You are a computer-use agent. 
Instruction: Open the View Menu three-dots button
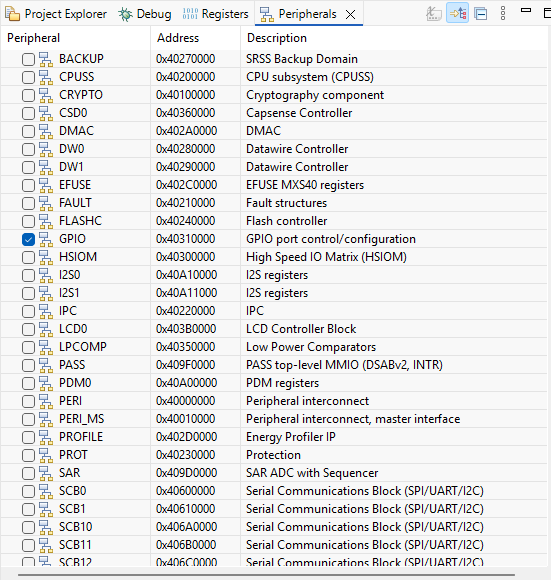pyautogui.click(x=503, y=13)
